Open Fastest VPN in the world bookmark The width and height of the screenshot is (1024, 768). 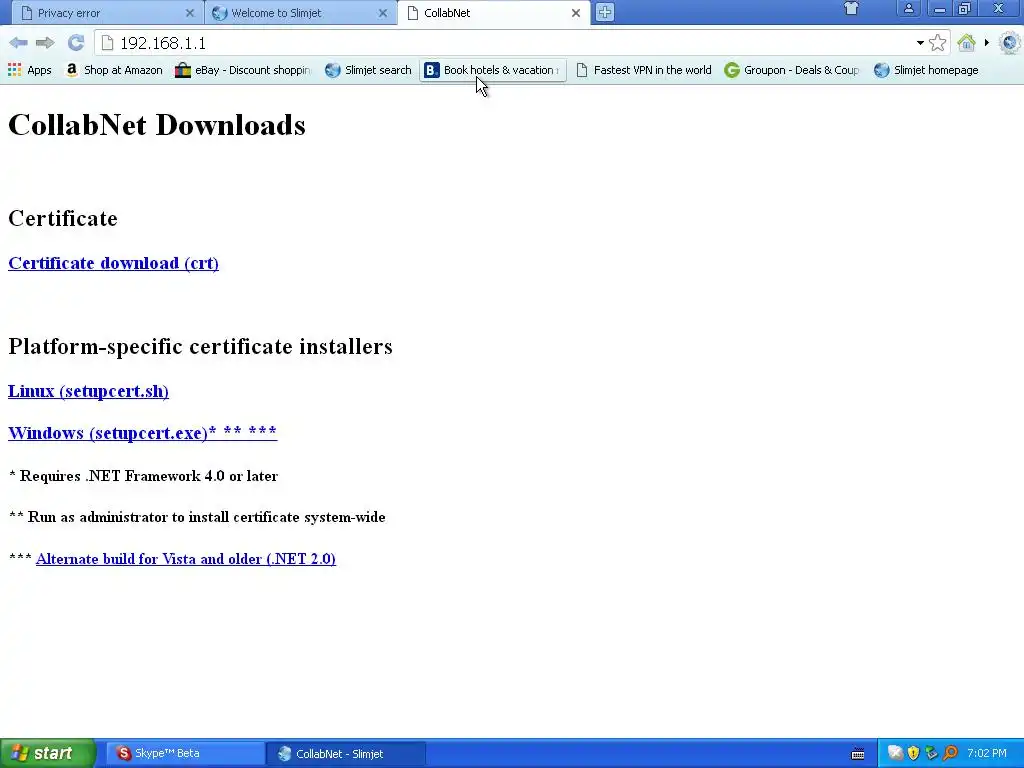(x=644, y=70)
